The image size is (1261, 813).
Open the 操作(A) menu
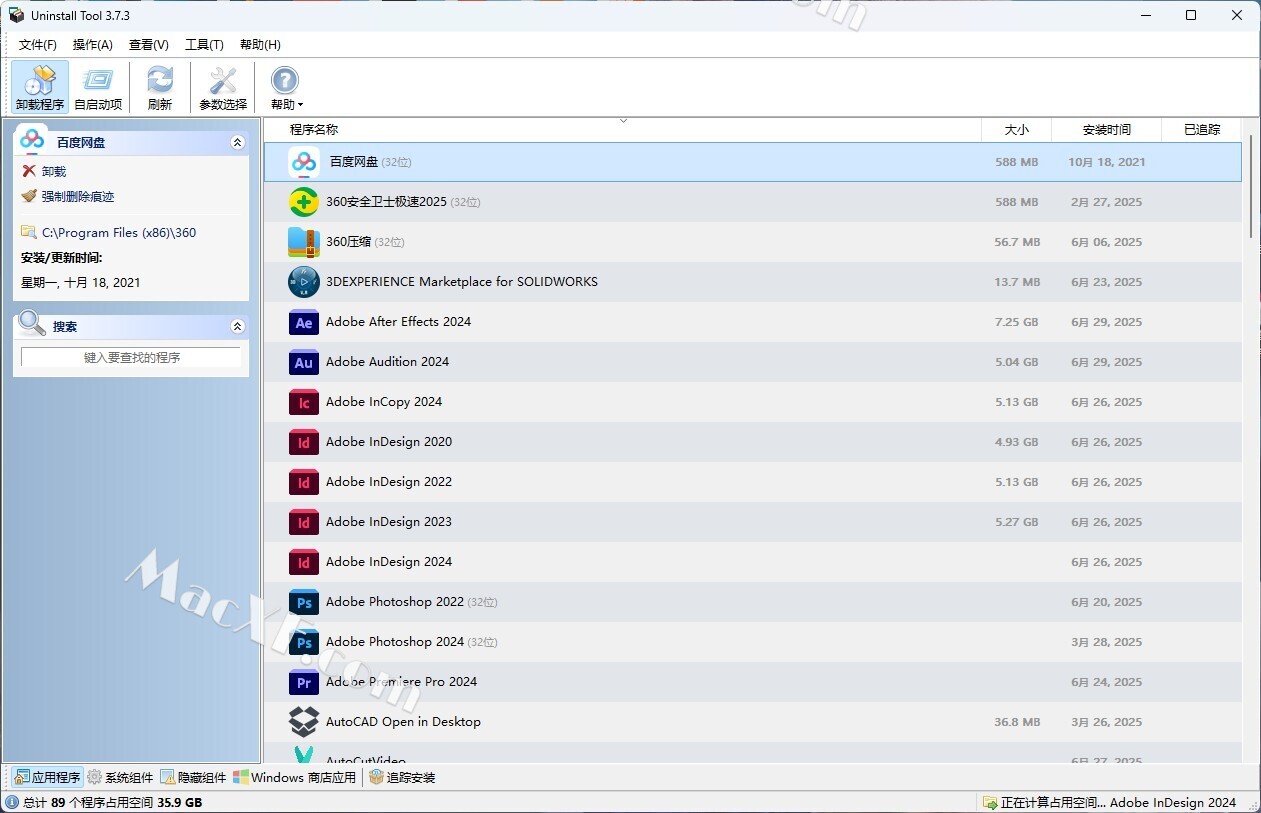[93, 45]
